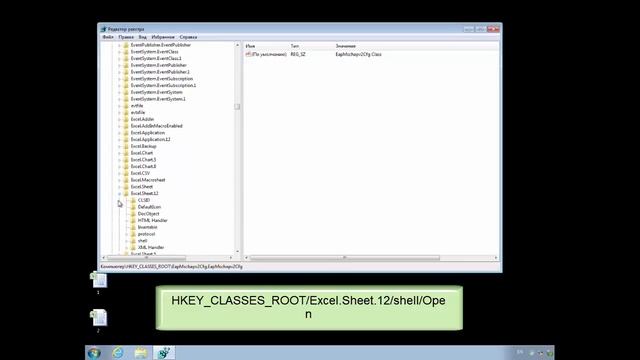This screenshot has height=360, width=640.
Task: Click the Excel.Chart.8 folder icon
Action: 126,167
